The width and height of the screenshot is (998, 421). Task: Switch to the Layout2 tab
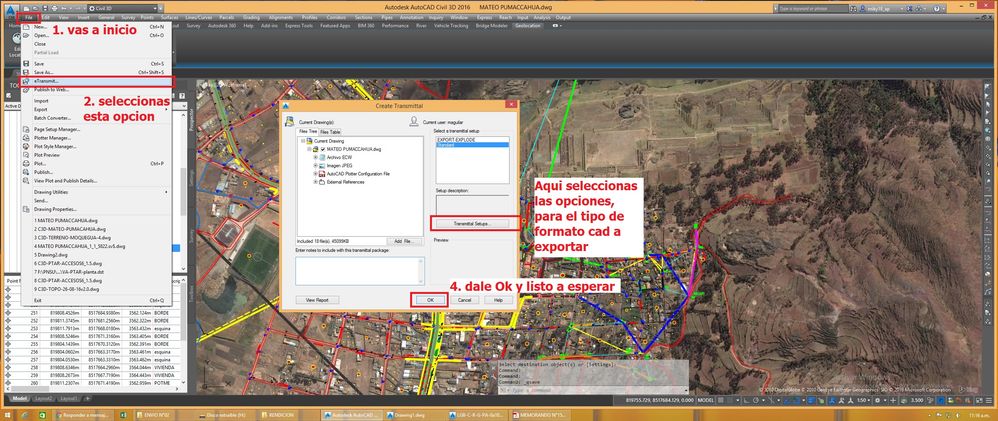pyautogui.click(x=43, y=398)
